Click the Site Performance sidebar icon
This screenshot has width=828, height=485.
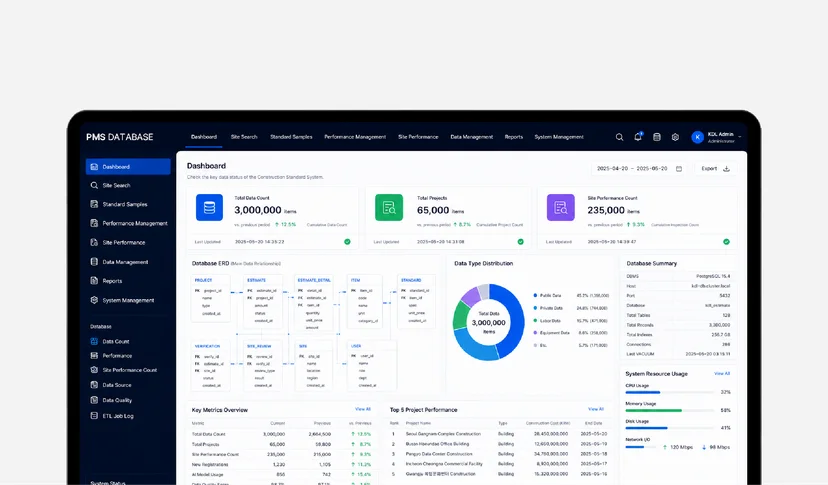click(94, 242)
